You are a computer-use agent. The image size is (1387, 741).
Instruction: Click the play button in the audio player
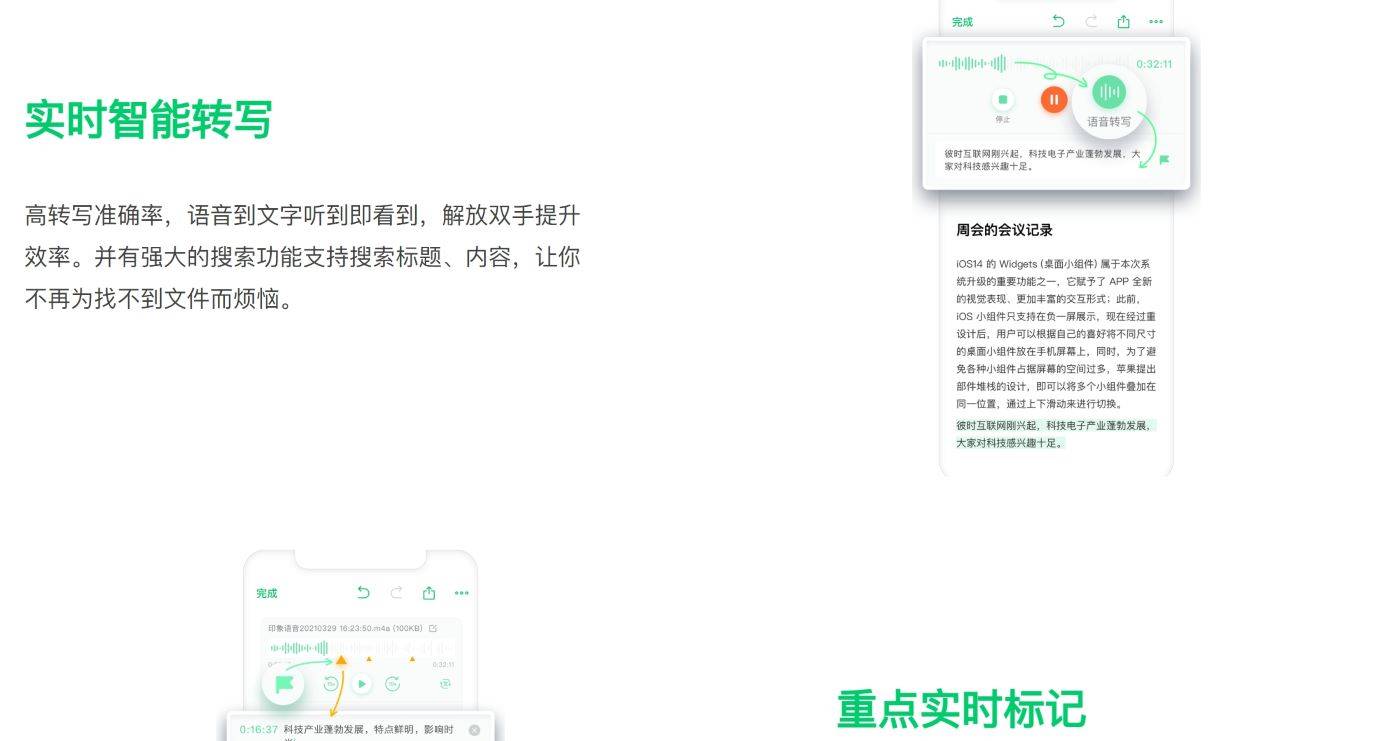(362, 684)
